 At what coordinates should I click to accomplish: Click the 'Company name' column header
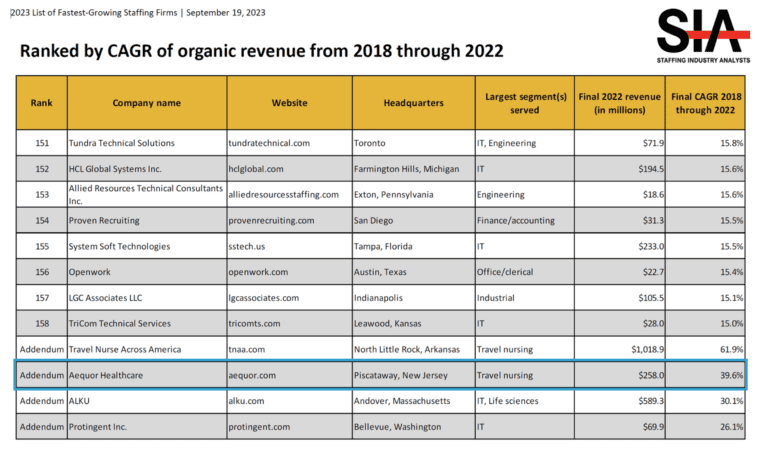click(x=147, y=103)
